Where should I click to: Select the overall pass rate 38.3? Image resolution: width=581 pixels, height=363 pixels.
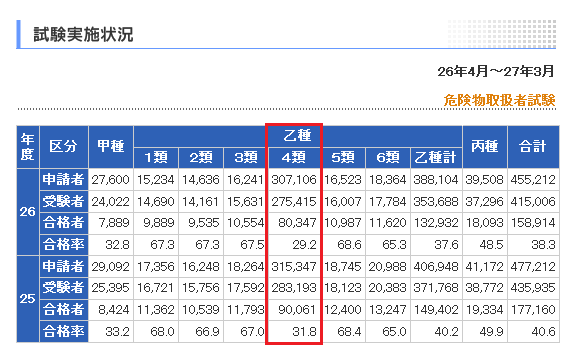coord(533,245)
